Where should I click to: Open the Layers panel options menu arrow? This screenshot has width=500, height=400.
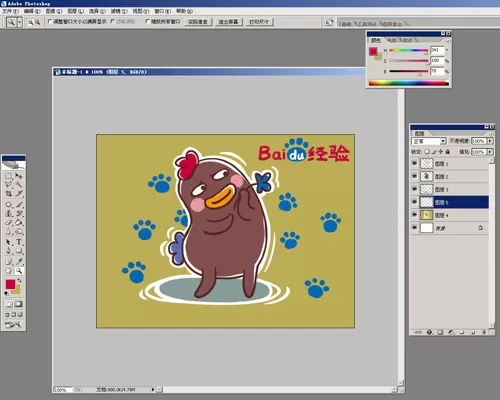(491, 134)
